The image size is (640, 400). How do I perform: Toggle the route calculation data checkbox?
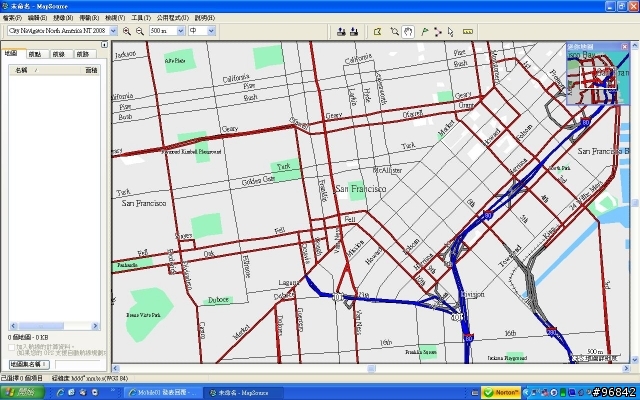[11, 348]
